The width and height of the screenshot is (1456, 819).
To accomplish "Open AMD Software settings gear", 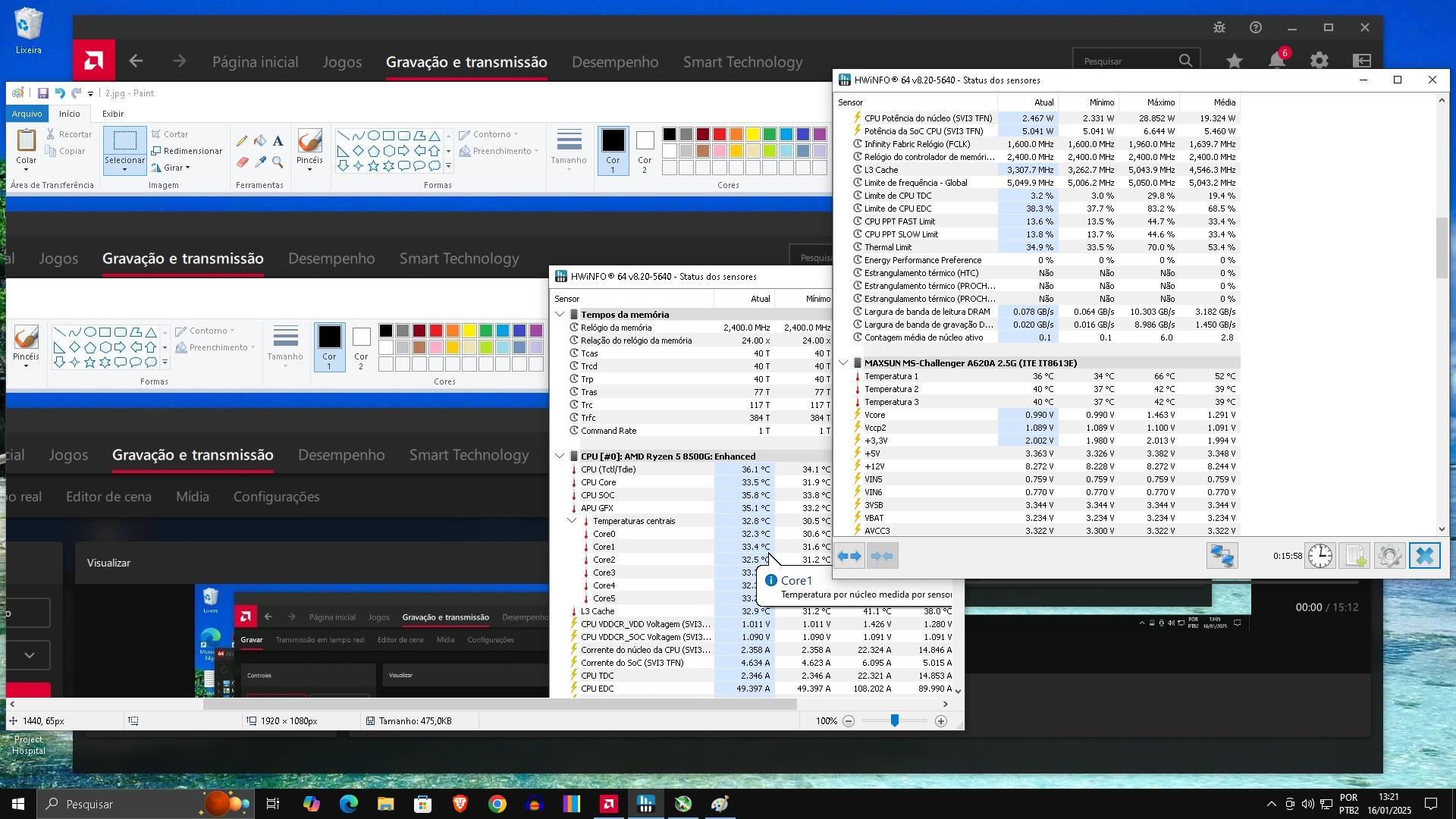I will pos(1319,61).
